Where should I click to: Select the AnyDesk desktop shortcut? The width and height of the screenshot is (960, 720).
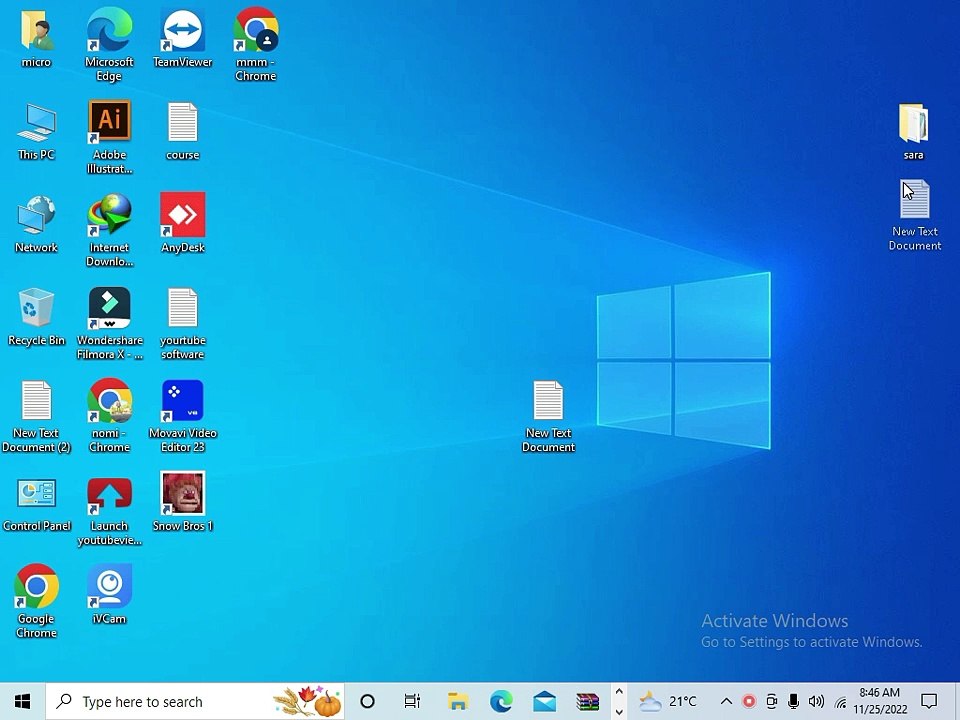coord(182,223)
